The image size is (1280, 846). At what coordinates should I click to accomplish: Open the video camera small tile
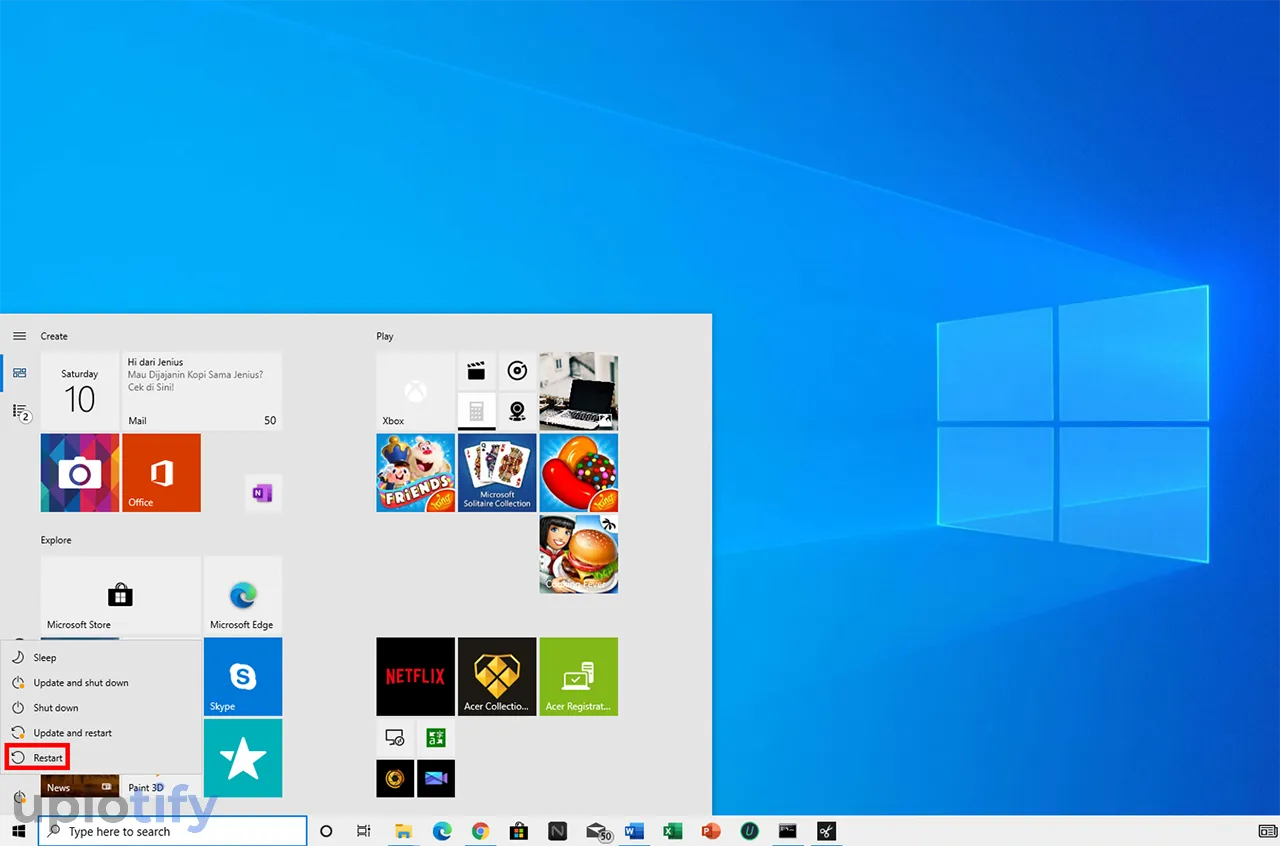pos(436,778)
